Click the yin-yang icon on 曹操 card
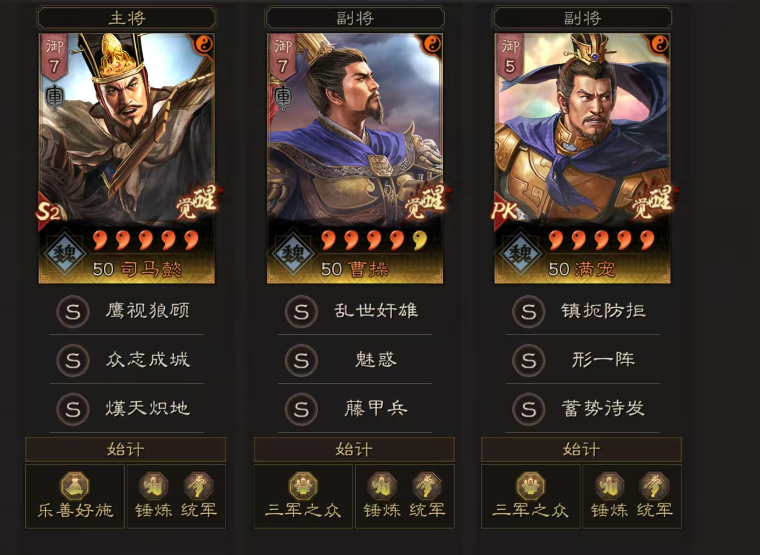The image size is (760, 555). [x=431, y=45]
